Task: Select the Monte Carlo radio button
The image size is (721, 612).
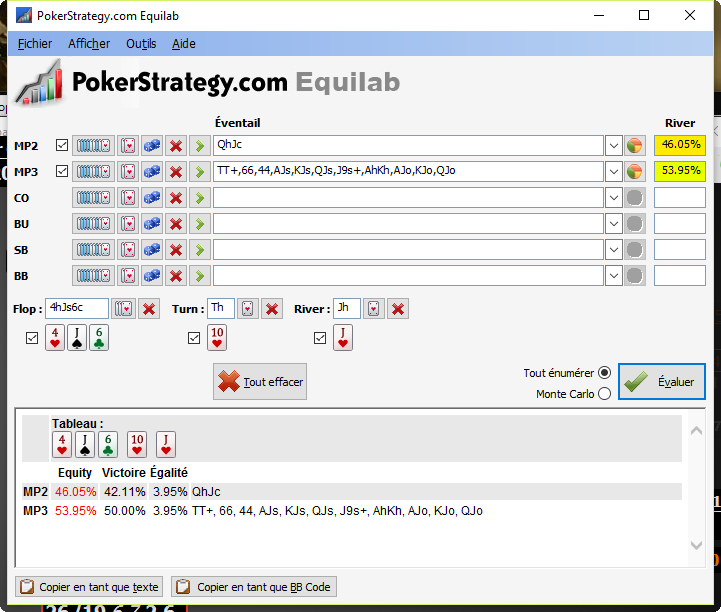Action: pyautogui.click(x=604, y=394)
